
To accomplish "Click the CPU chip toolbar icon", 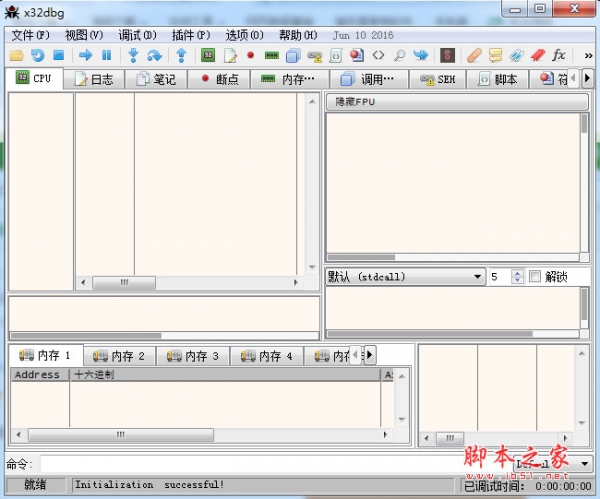I will [x=208, y=55].
